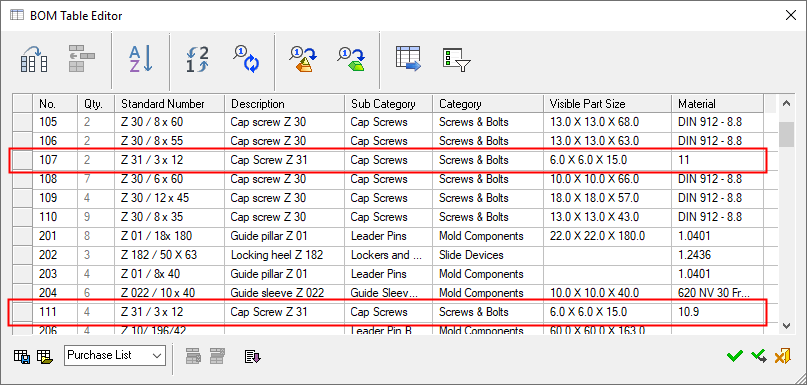
Task: Click the renumber items 1-2 icon
Action: pos(198,59)
